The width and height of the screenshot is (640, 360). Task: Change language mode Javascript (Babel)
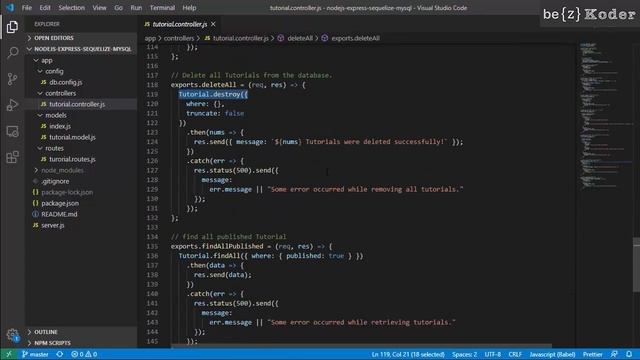pos(552,354)
